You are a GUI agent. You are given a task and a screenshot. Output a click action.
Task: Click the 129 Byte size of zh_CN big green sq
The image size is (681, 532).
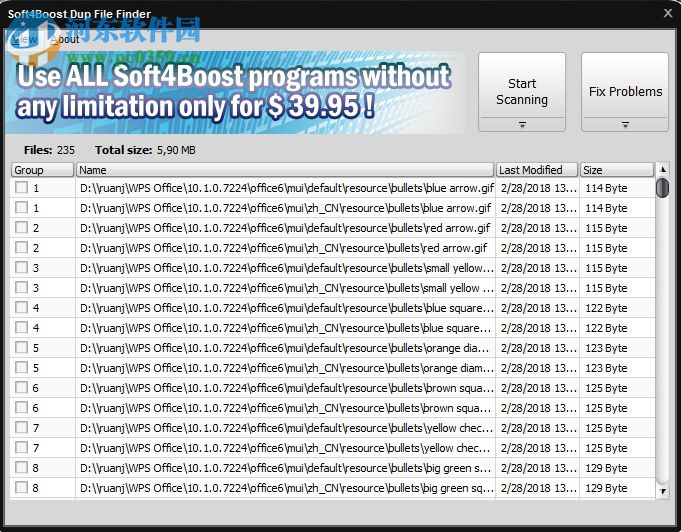(x=606, y=488)
